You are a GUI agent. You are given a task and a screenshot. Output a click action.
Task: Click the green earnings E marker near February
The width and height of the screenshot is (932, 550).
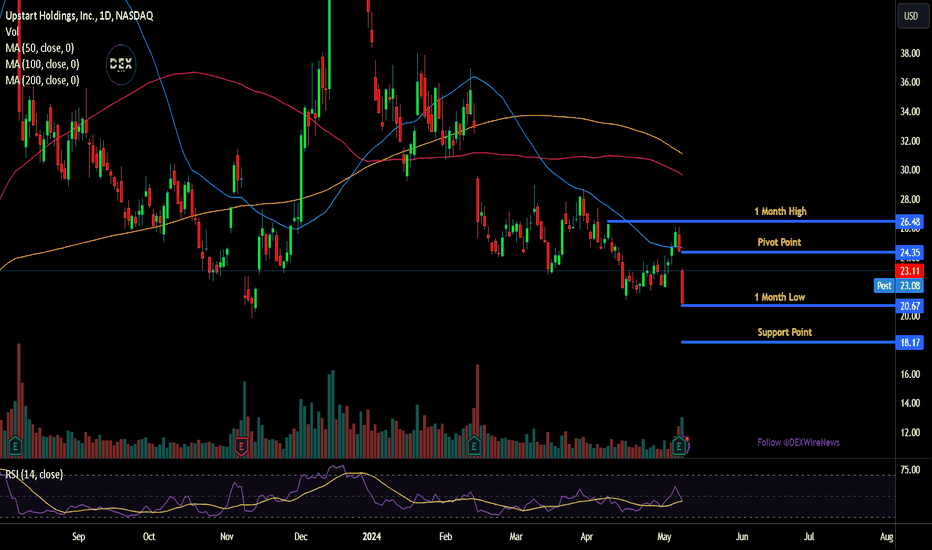point(474,445)
